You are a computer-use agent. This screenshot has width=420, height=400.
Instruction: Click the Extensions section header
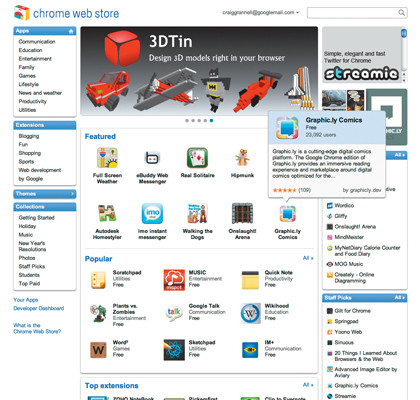point(45,125)
